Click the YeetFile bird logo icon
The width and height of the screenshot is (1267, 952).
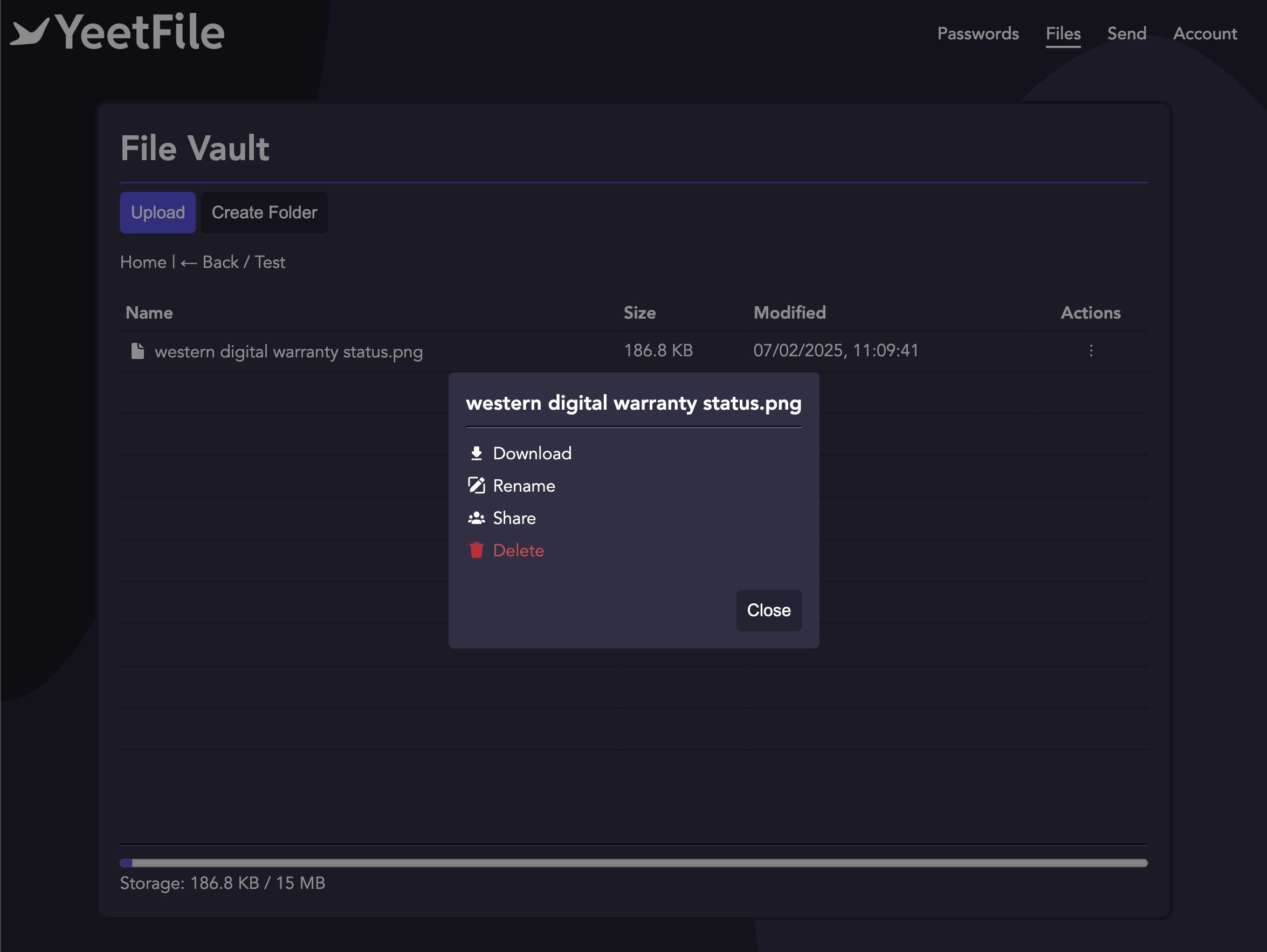coord(30,31)
